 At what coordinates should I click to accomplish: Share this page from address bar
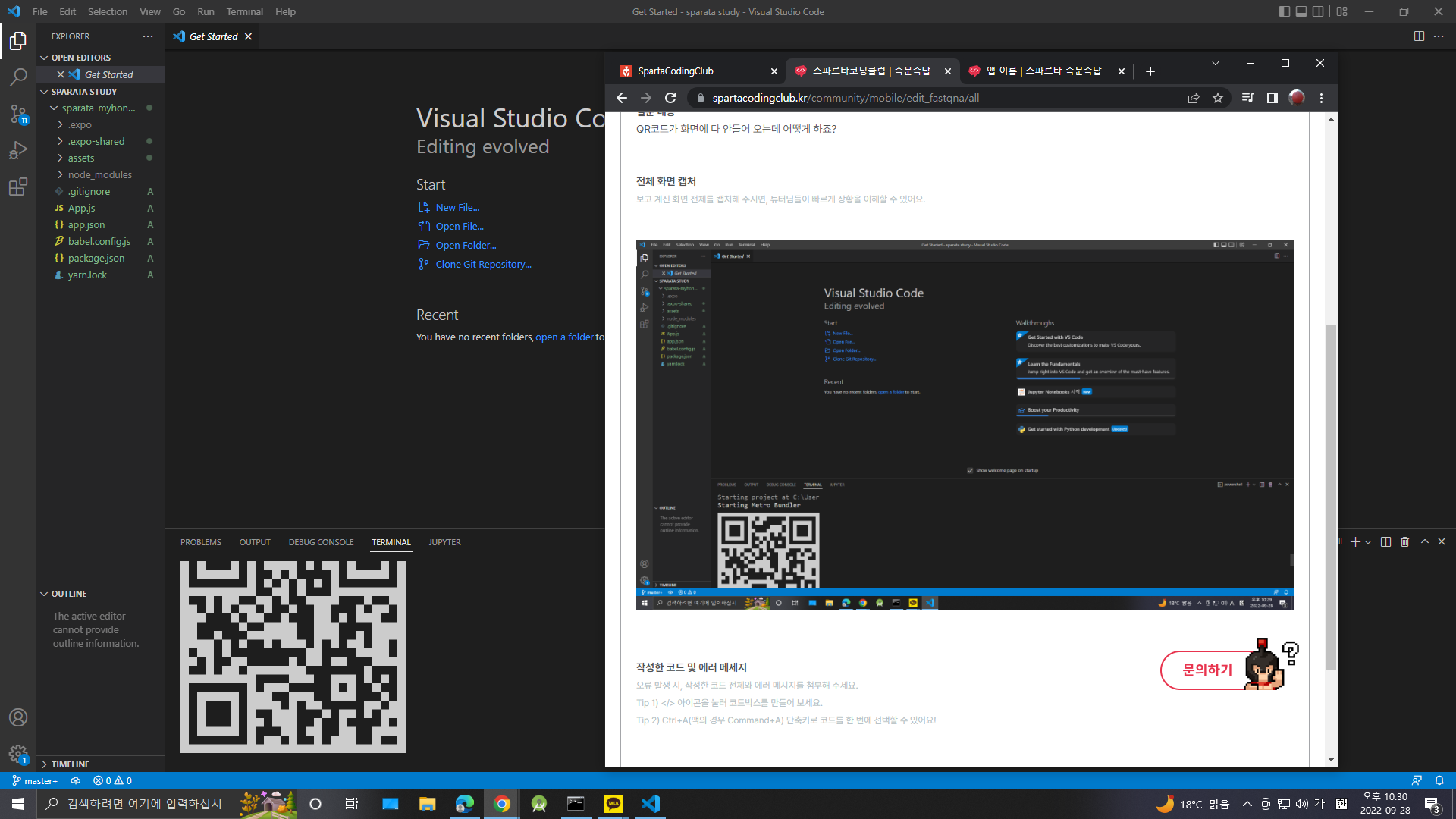tap(1194, 98)
